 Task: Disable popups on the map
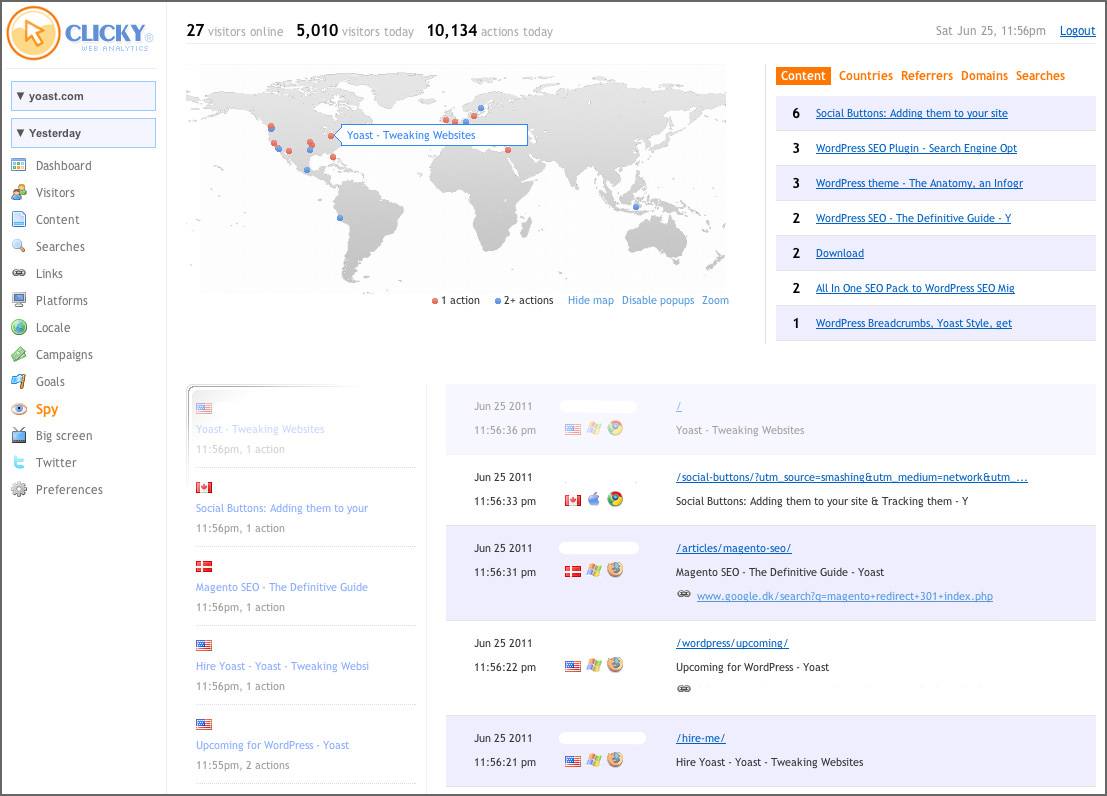point(657,301)
